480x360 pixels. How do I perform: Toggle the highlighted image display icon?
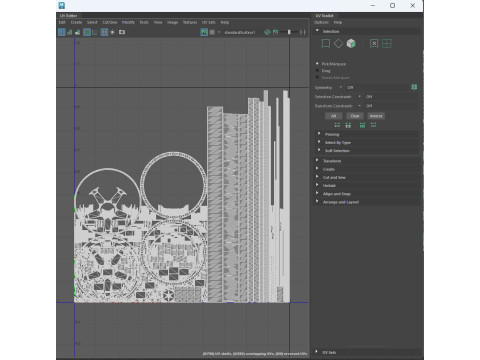click(x=204, y=32)
